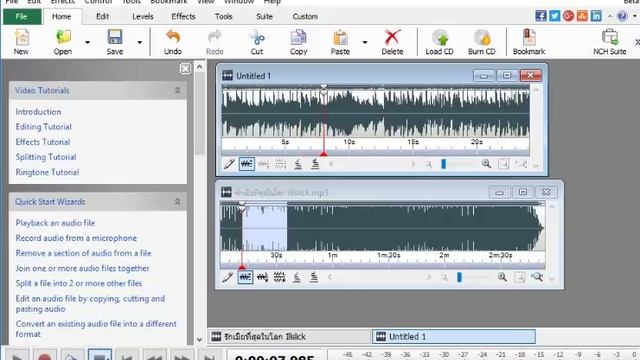The width and height of the screenshot is (640, 360).
Task: Click zoom in magnifier in Untitled 1
Action: click(x=486, y=164)
